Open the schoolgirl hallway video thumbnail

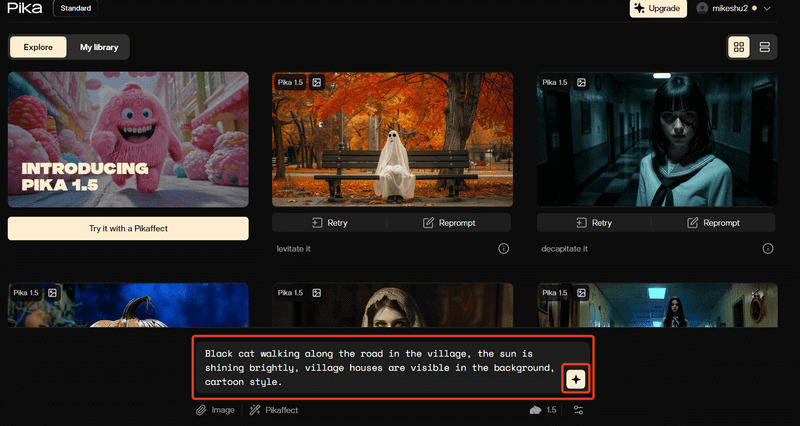point(657,139)
